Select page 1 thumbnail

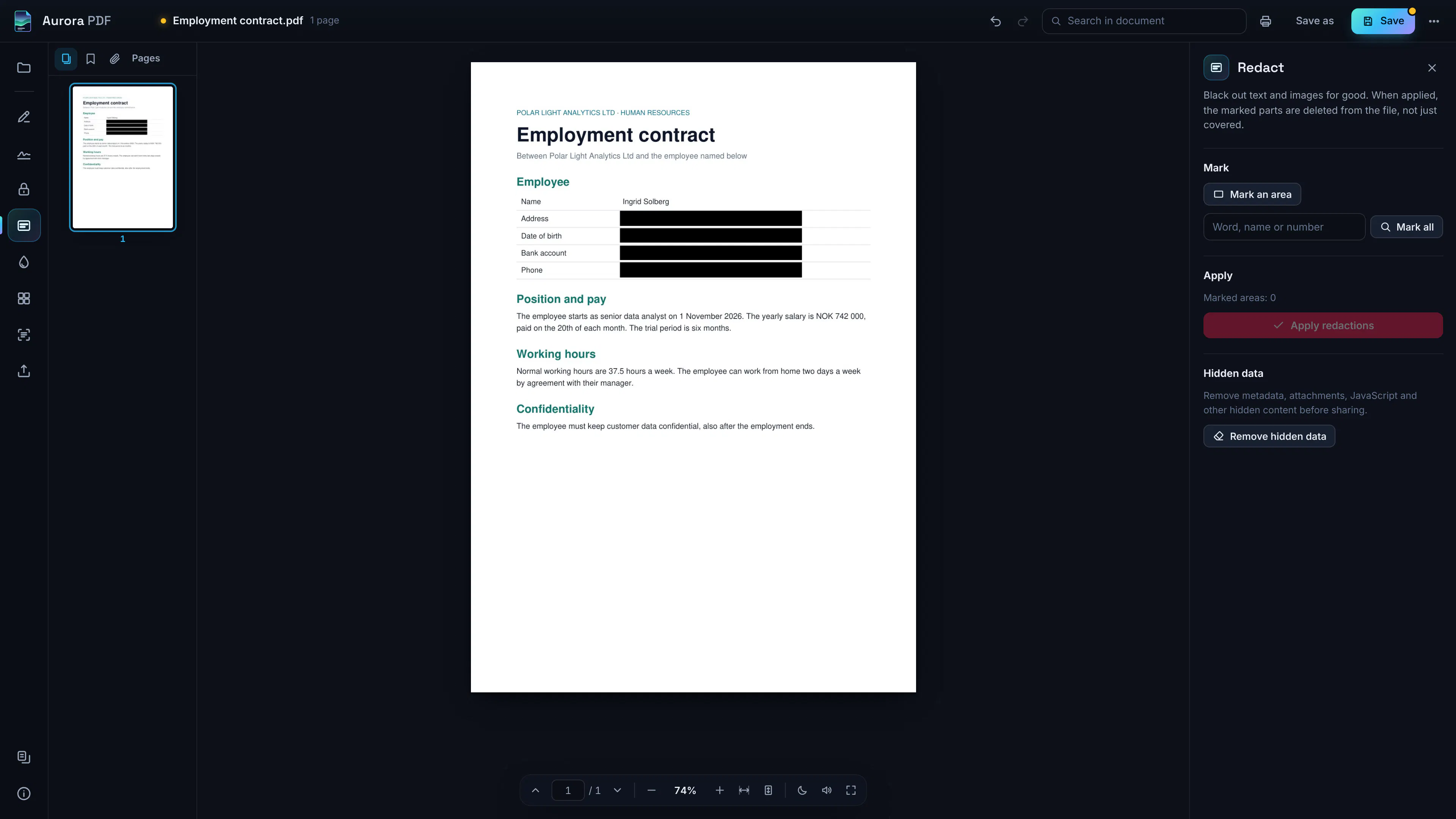coord(122,157)
